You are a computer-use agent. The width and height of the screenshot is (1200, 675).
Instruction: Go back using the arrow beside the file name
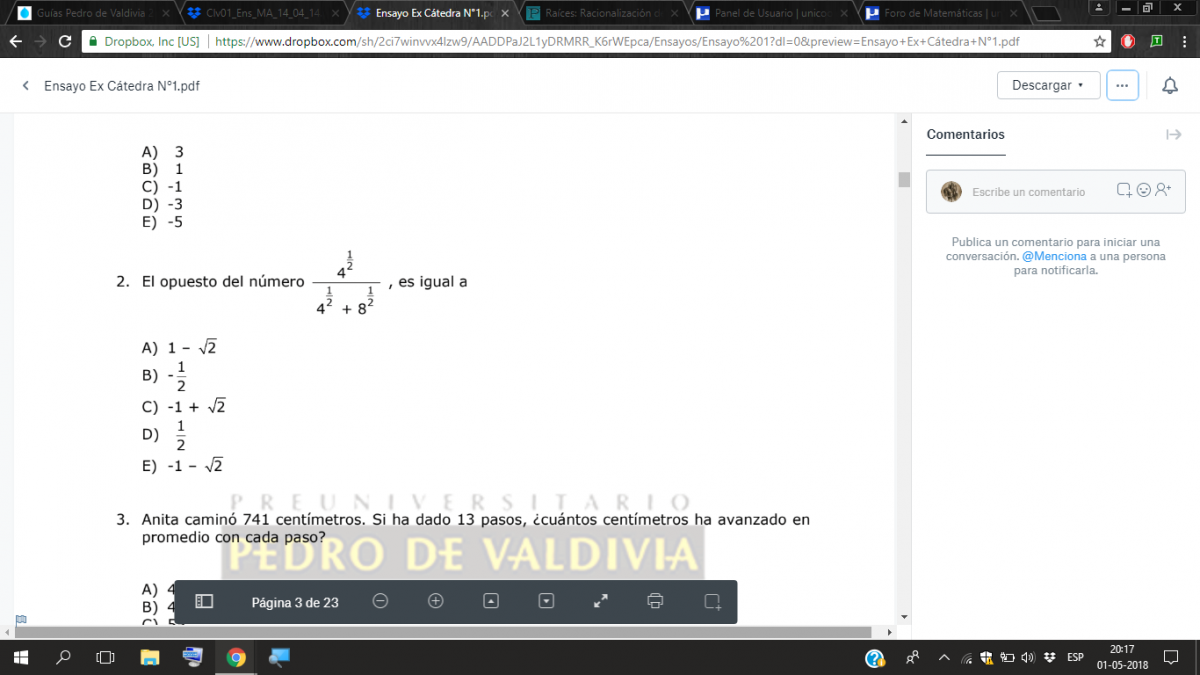[x=26, y=86]
